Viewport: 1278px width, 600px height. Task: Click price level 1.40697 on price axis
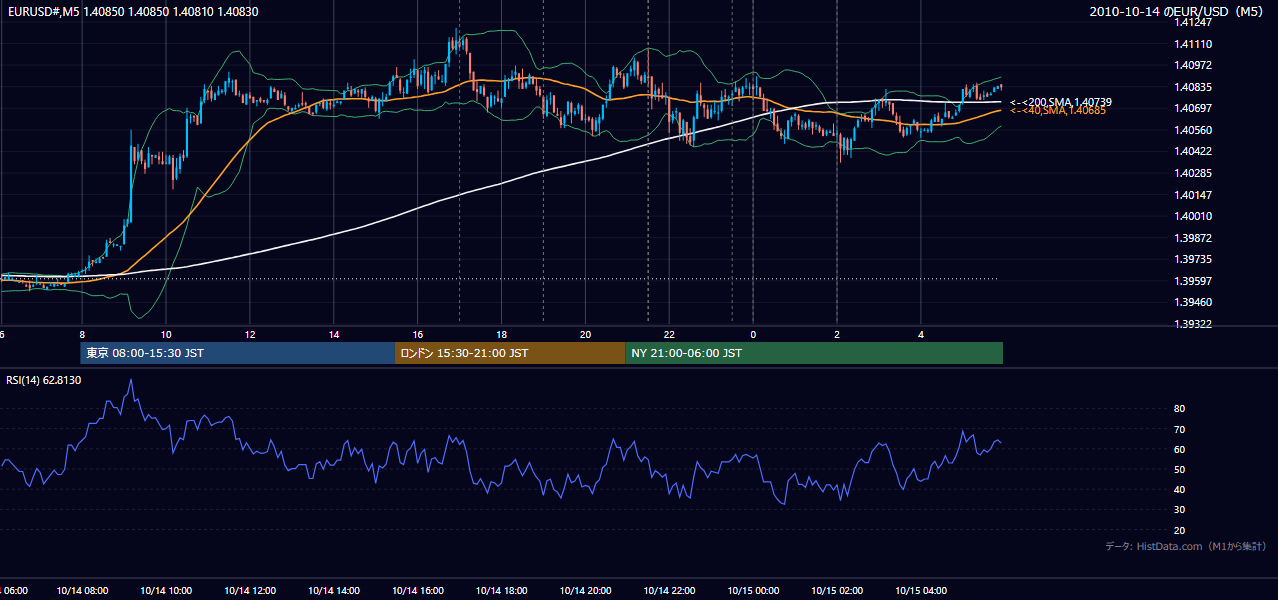[x=1195, y=108]
